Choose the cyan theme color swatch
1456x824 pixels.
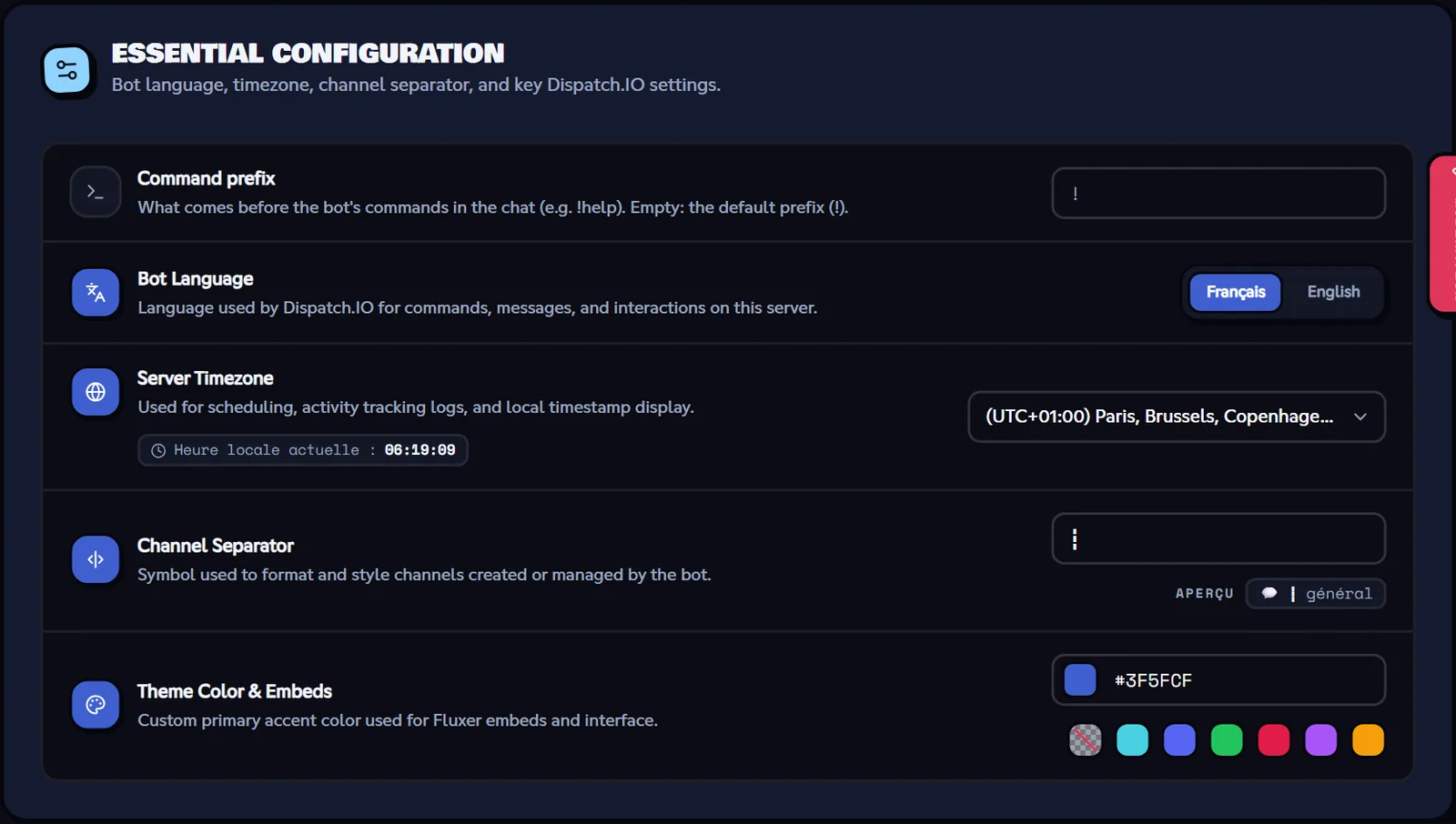[x=1132, y=740]
